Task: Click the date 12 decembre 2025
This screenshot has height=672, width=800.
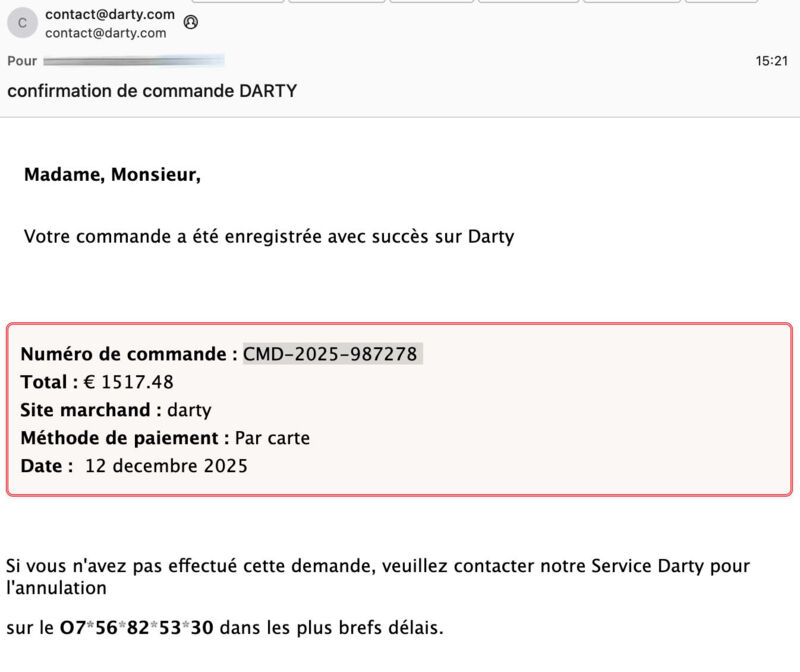Action: tap(166, 466)
